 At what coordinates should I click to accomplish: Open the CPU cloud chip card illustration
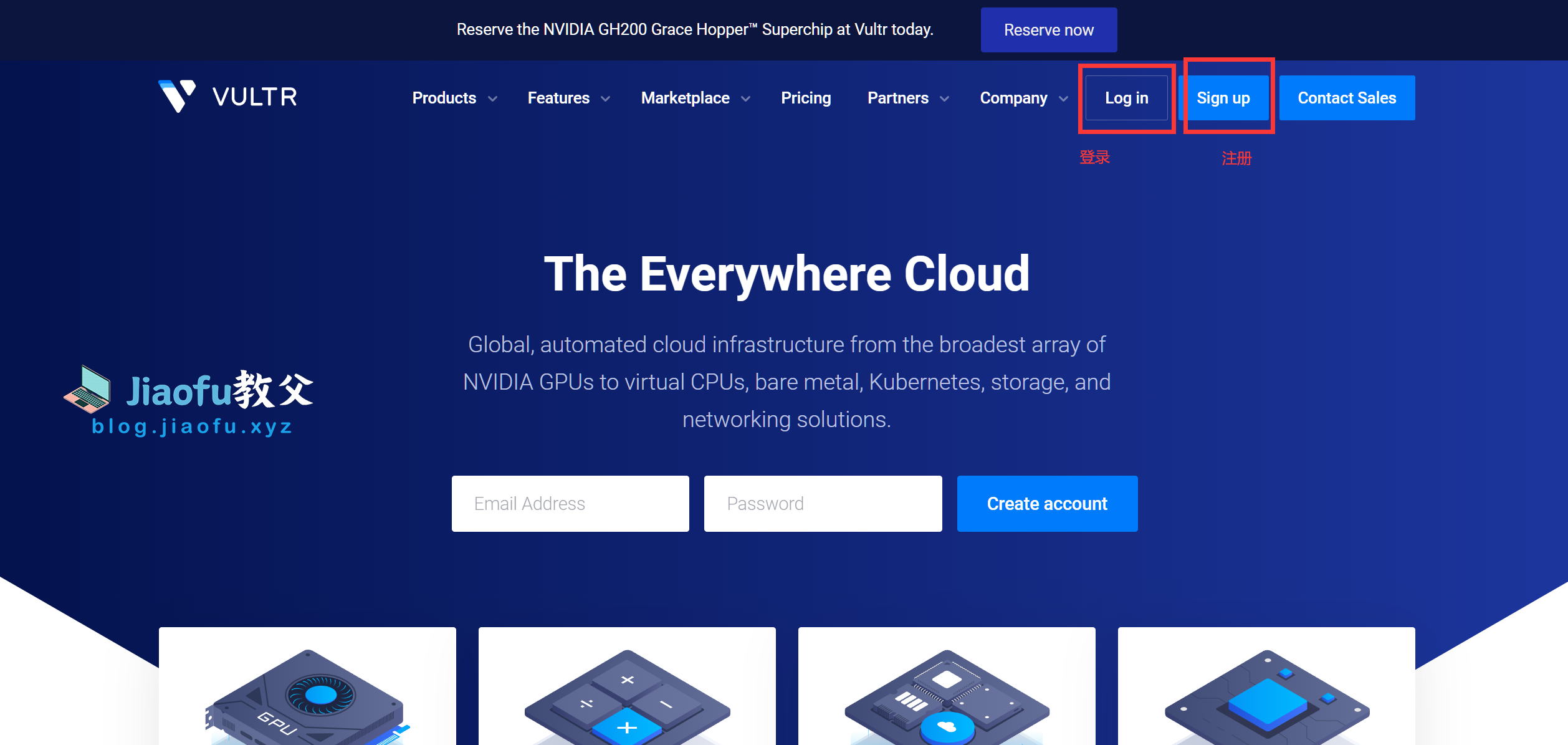(x=947, y=697)
